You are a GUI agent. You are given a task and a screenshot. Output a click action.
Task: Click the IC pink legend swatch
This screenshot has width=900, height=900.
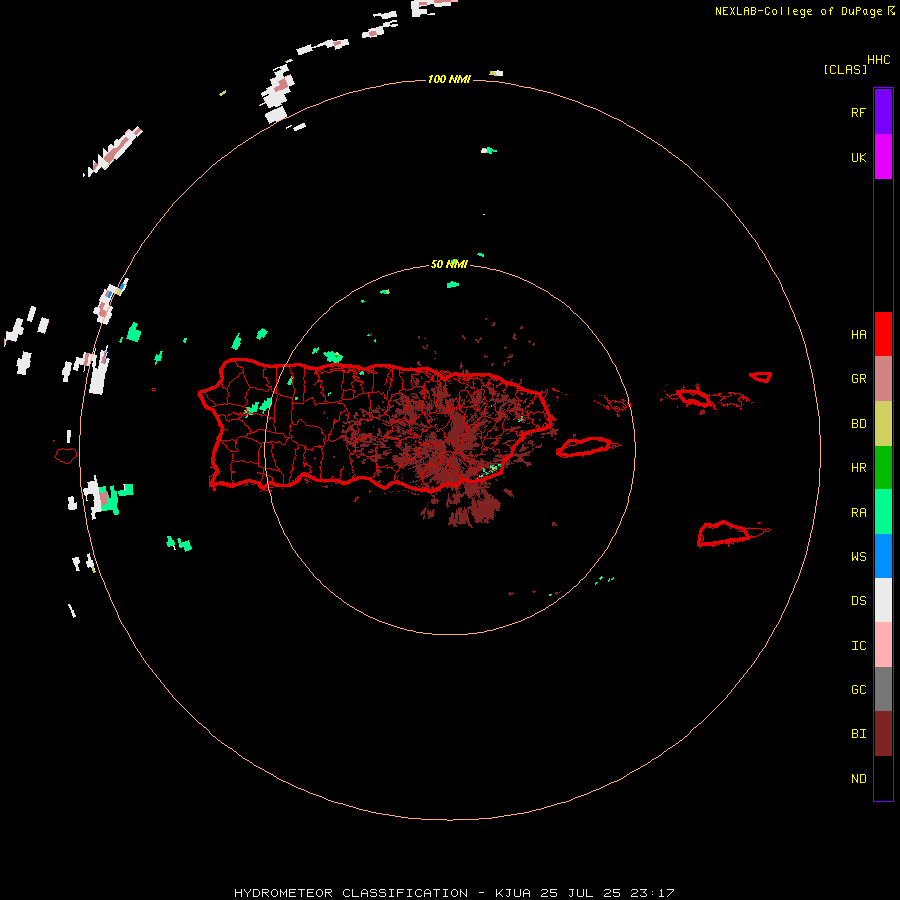883,645
